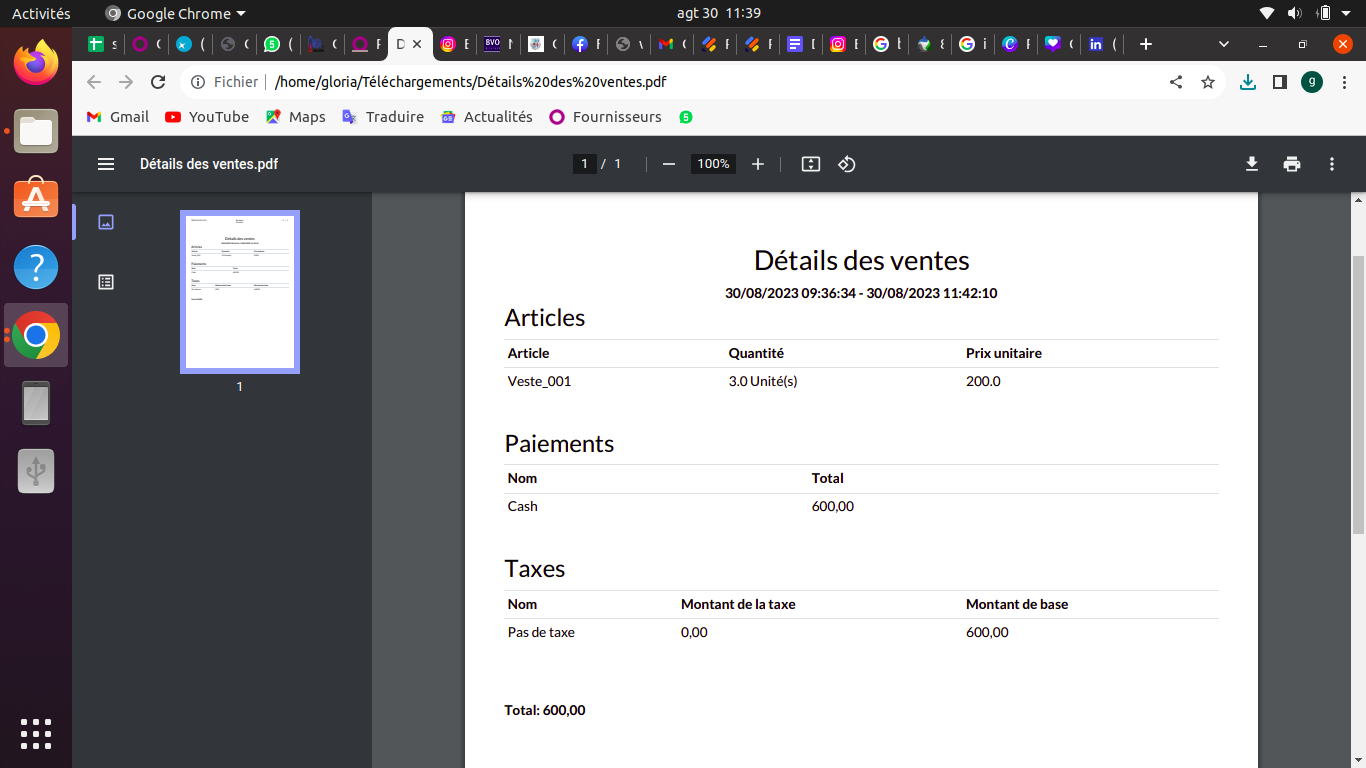The width and height of the screenshot is (1366, 768).
Task: Zoom out of the PDF
Action: [669, 164]
